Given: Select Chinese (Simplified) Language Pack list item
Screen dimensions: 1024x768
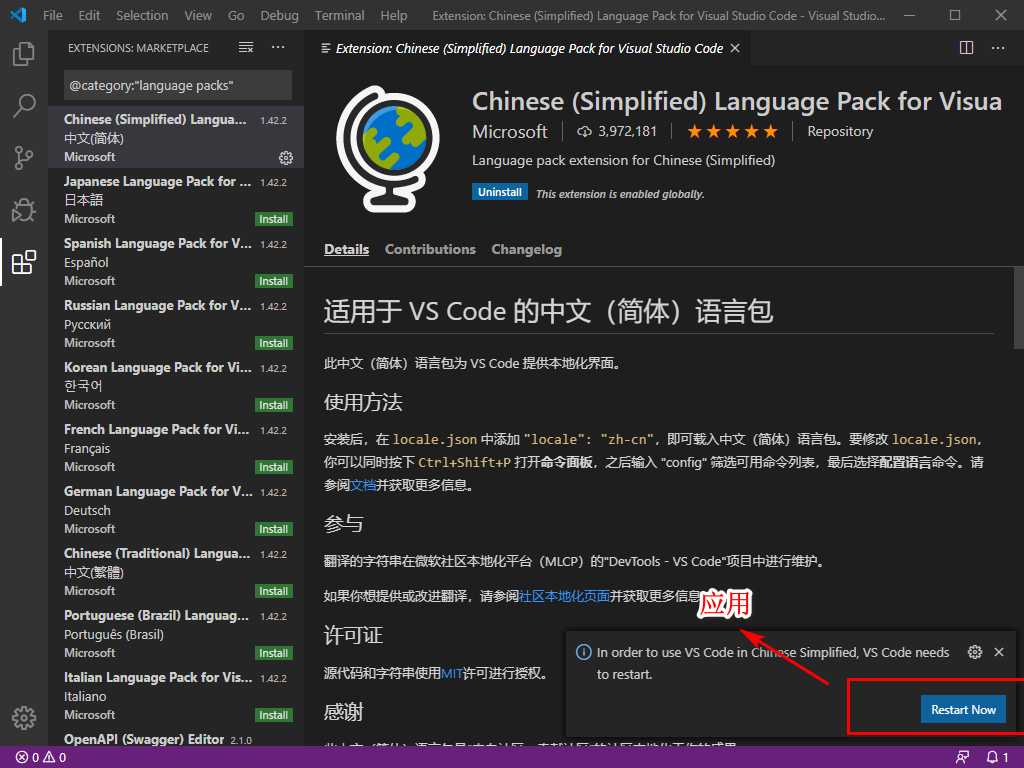Looking at the screenshot, I should 176,137.
